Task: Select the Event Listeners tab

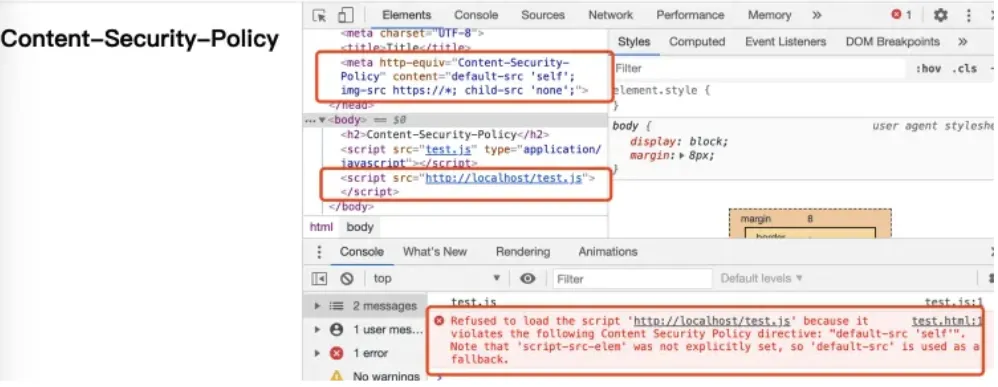Action: click(785, 42)
